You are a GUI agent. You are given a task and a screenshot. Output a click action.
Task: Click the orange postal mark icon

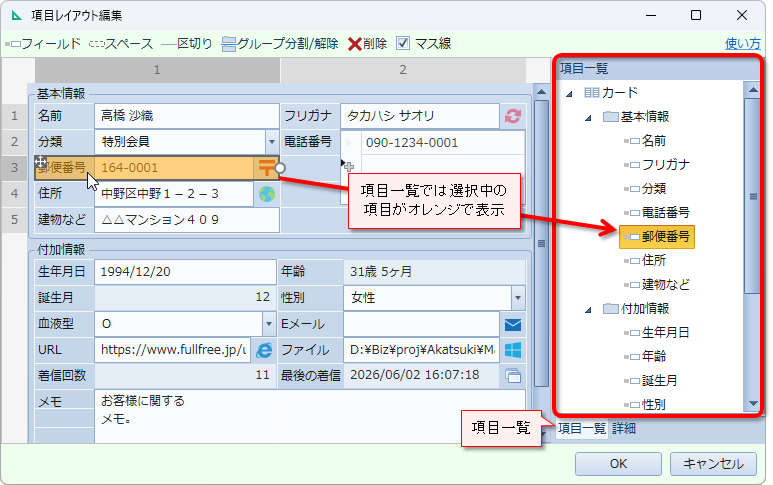coord(266,168)
